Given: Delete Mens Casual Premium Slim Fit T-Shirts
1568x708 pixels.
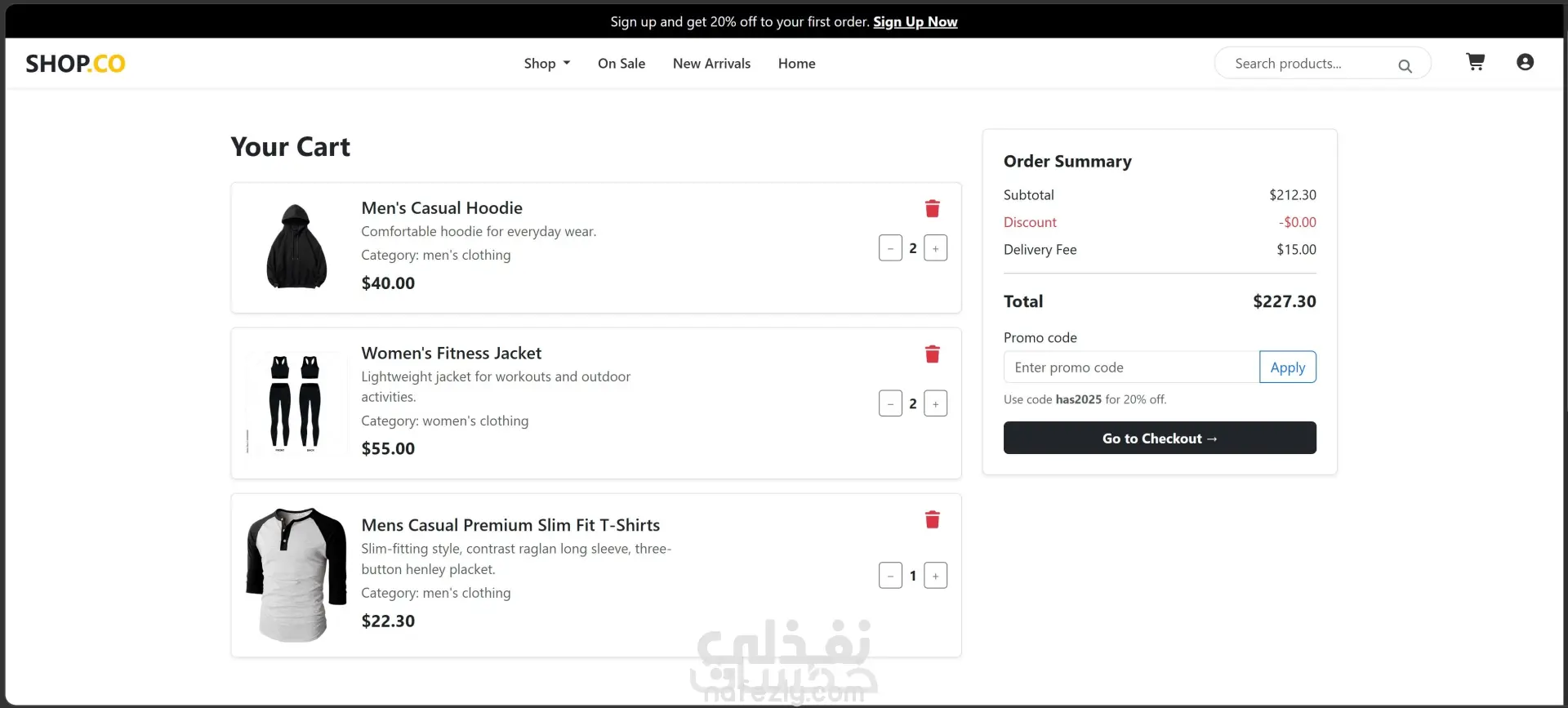Looking at the screenshot, I should (932, 520).
